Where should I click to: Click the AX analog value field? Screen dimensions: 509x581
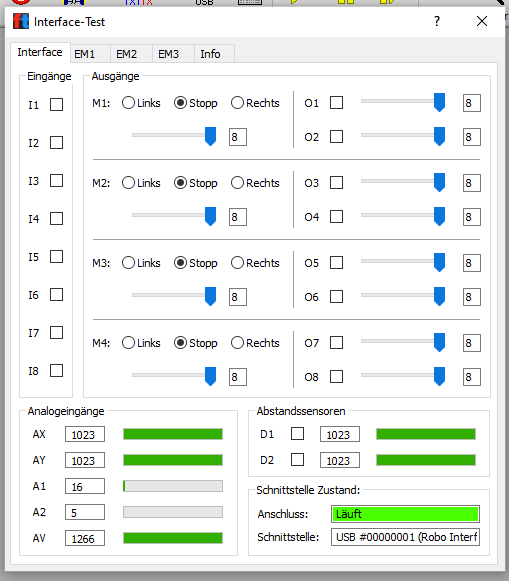[x=85, y=434]
